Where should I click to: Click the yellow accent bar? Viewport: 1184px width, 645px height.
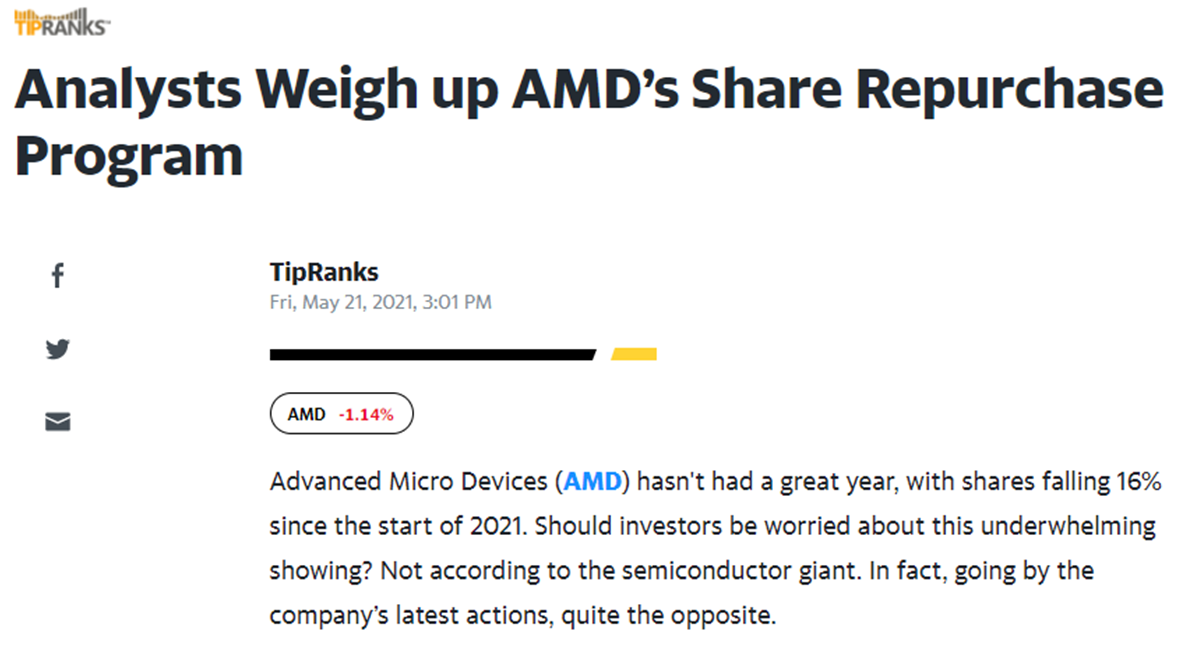tap(634, 354)
